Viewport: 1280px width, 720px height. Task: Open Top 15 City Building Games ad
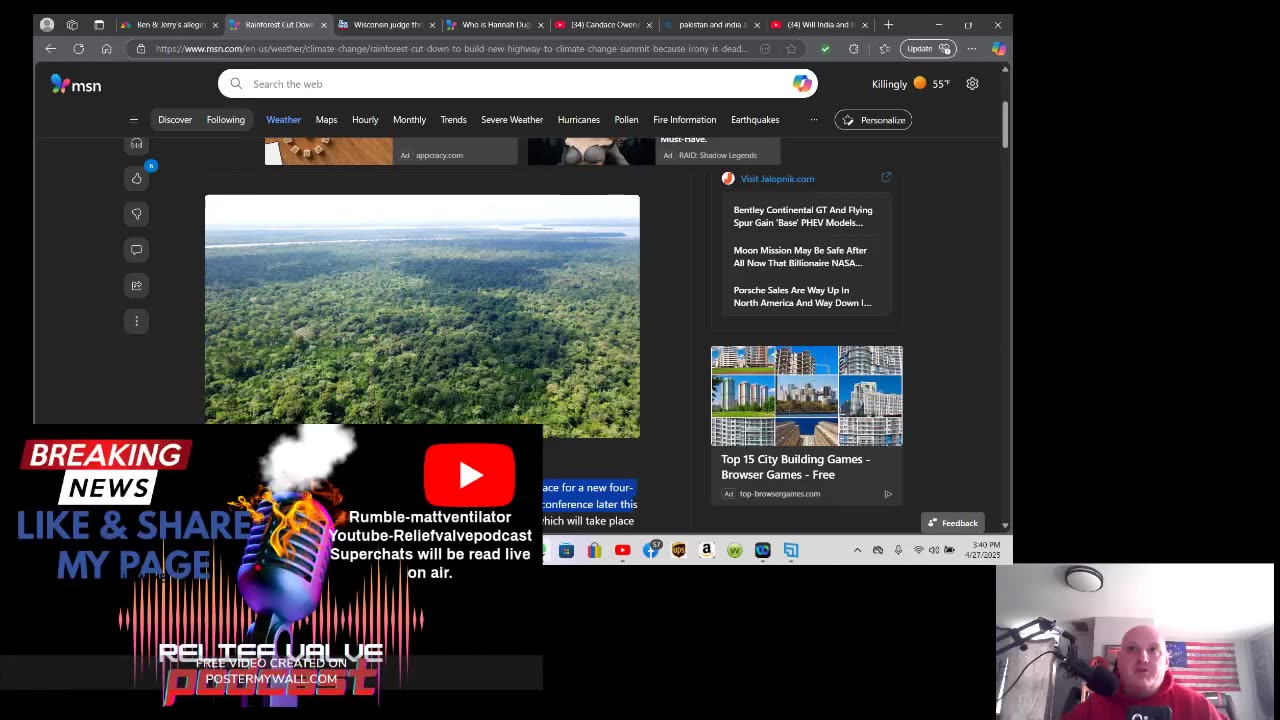coord(807,425)
